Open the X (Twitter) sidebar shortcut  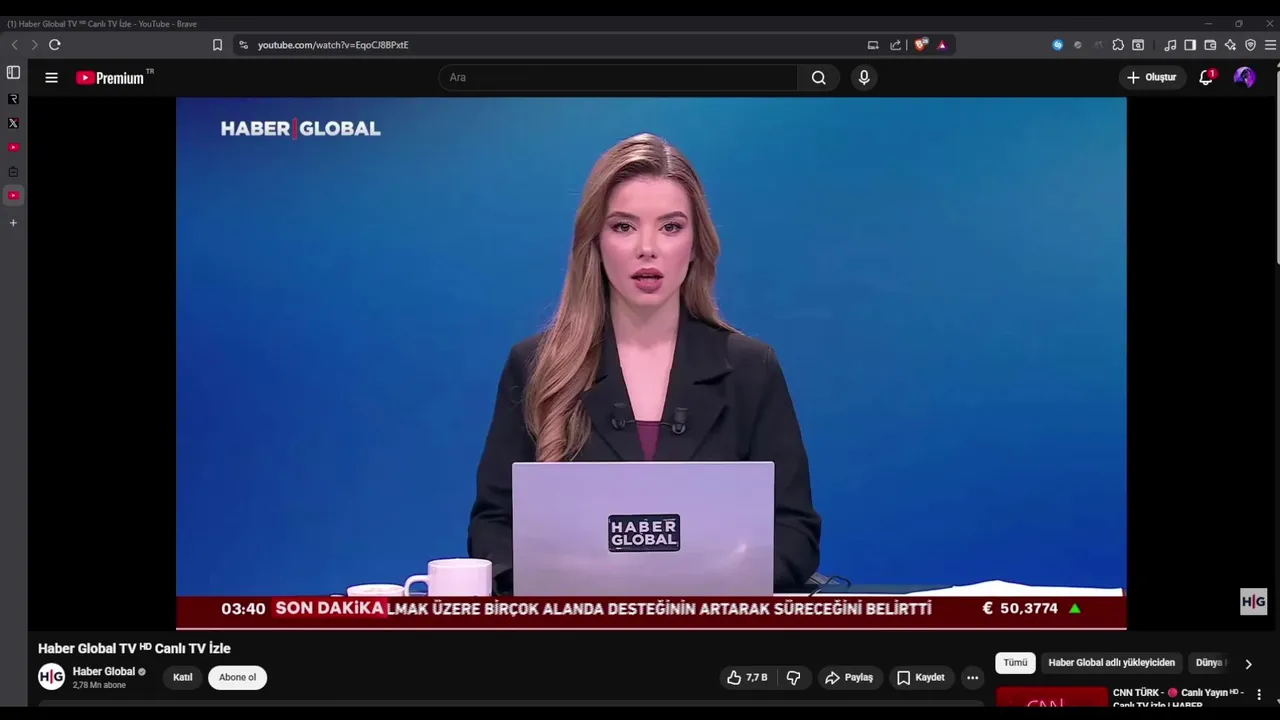point(13,123)
